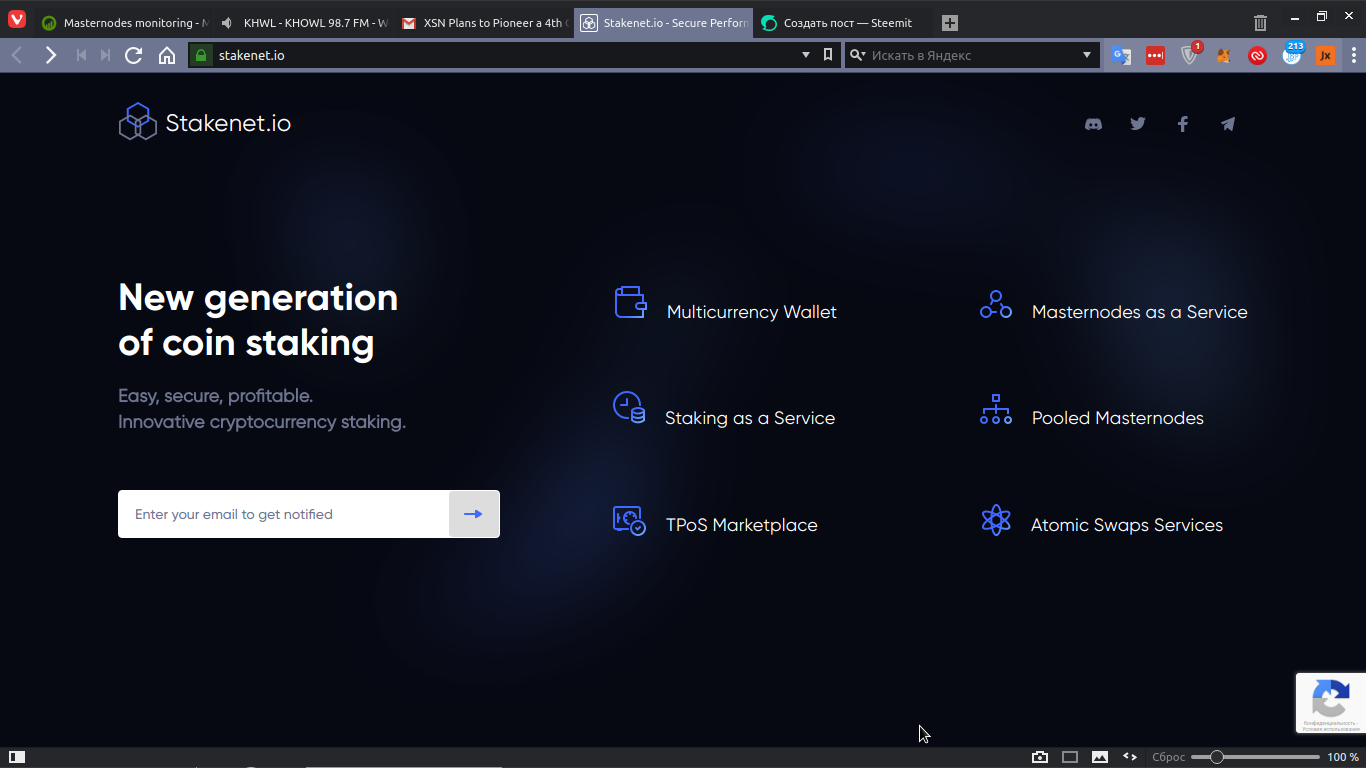Open the extension showing badge 213

pos(1293,54)
